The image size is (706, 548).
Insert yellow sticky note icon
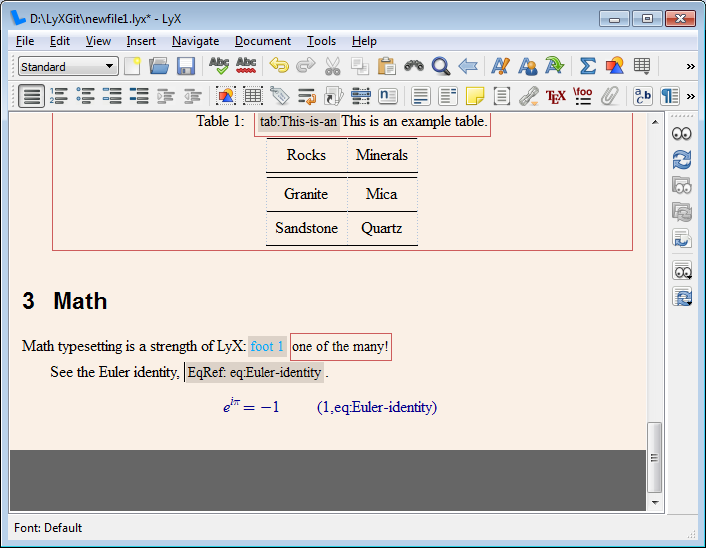pos(475,96)
